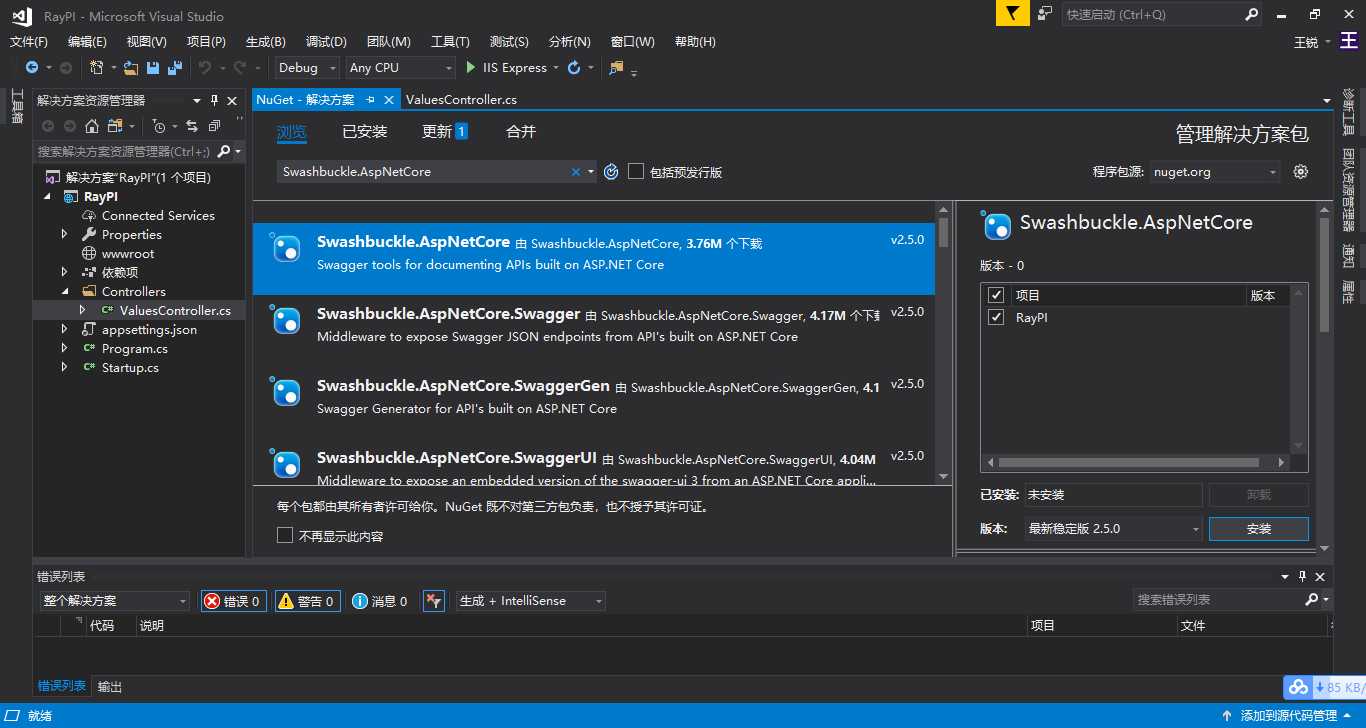Expand the Startup.cs node
Image resolution: width=1366 pixels, height=728 pixels.
65,368
